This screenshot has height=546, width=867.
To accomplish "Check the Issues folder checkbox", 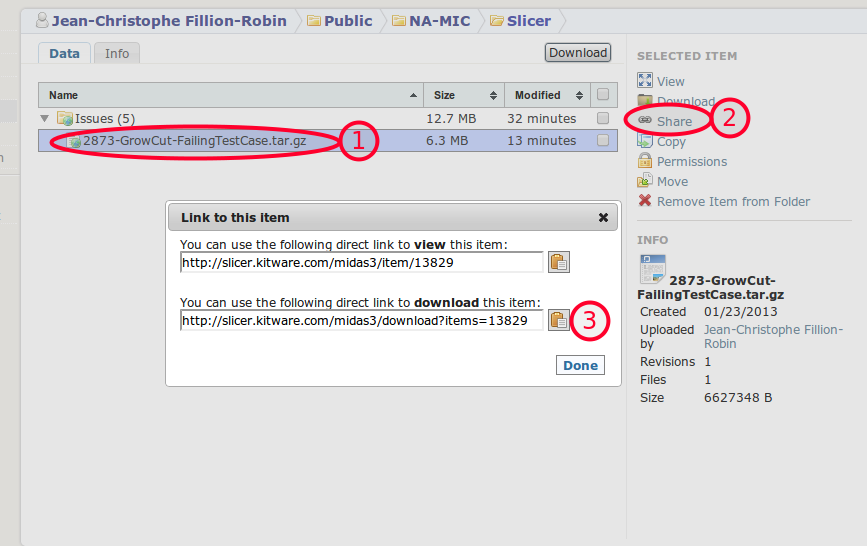I will 603,118.
